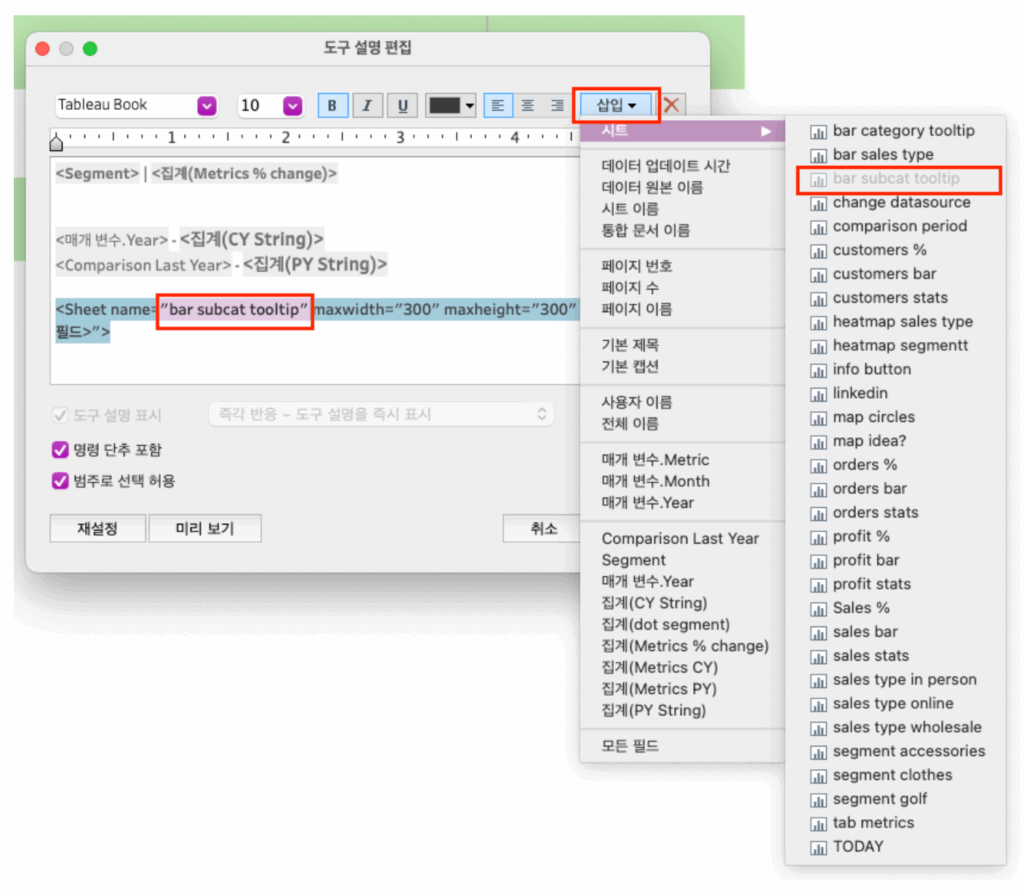Screen dimensions: 1024x892
Task: Toggle the 도구 설명 표시 checkbox
Action: [x=60, y=415]
